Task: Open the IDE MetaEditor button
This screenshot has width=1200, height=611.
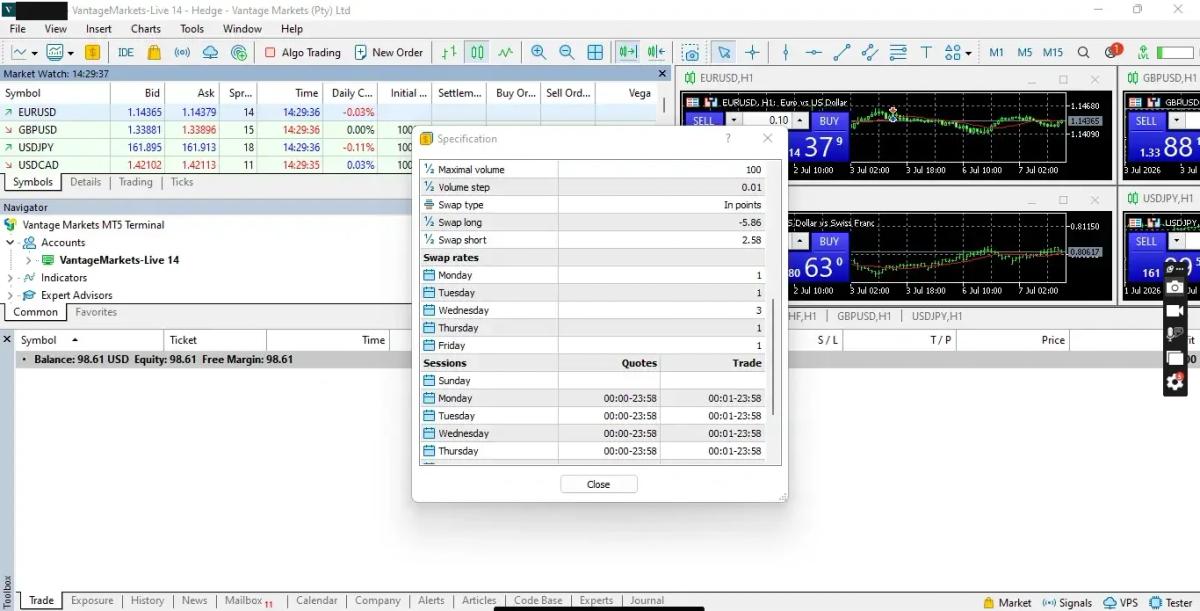Action: tap(126, 52)
